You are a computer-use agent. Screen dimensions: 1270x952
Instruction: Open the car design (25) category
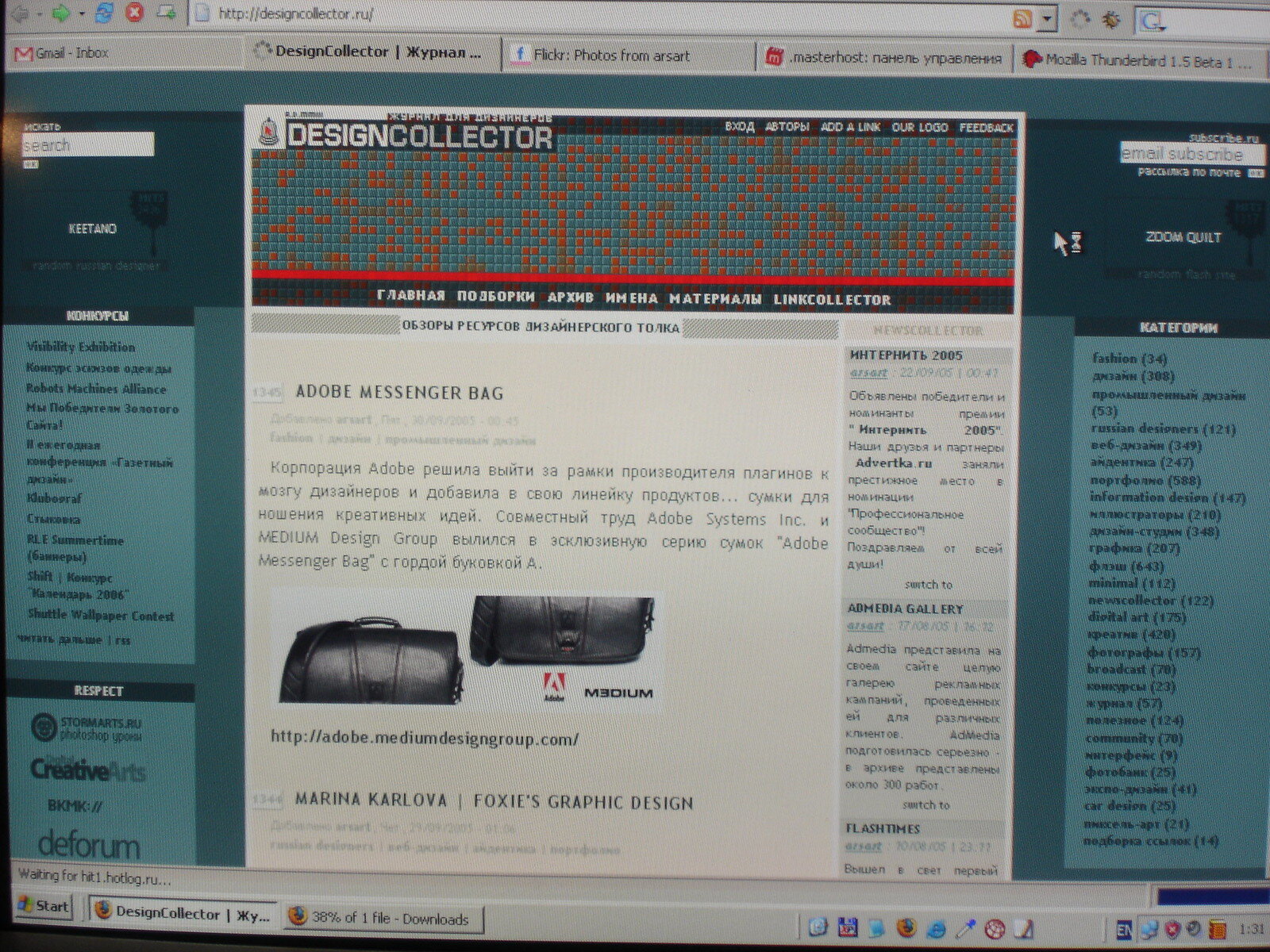[x=1130, y=806]
